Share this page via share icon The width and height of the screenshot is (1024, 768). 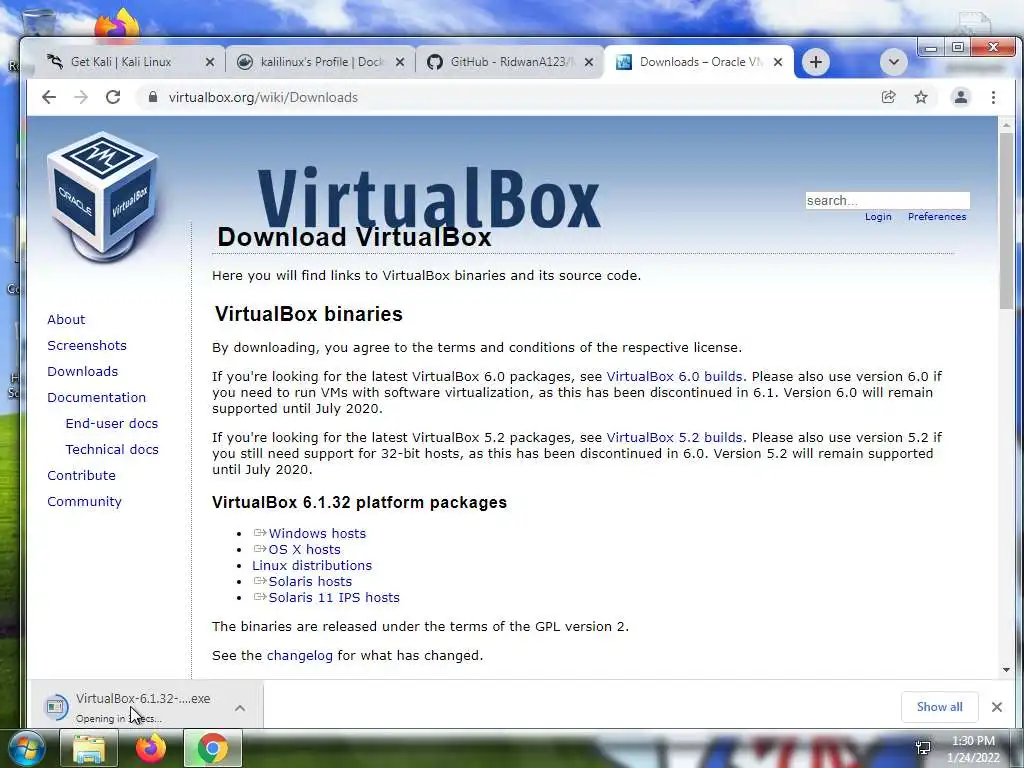(888, 97)
